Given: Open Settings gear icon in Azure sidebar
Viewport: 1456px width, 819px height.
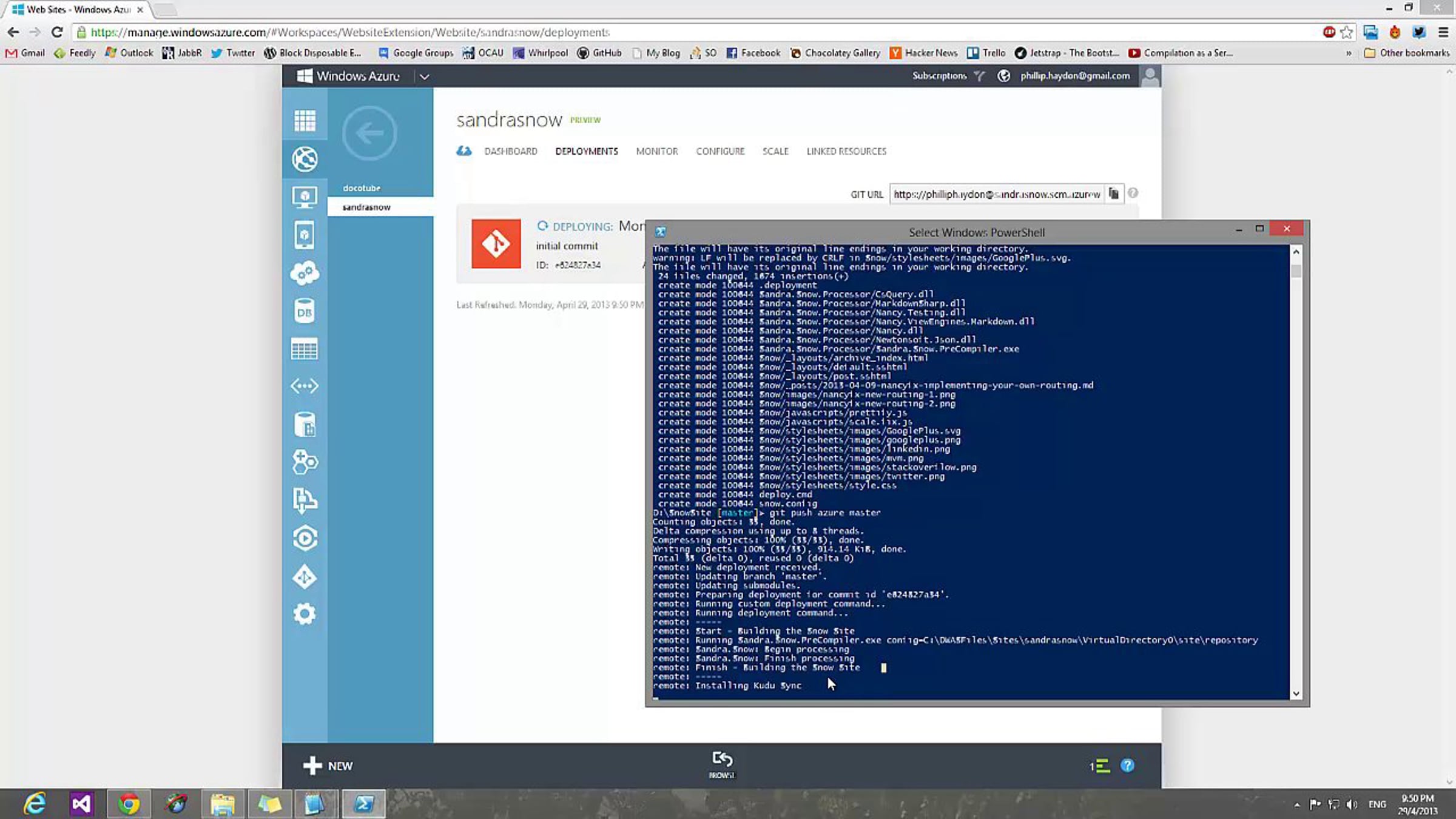Looking at the screenshot, I should (305, 614).
